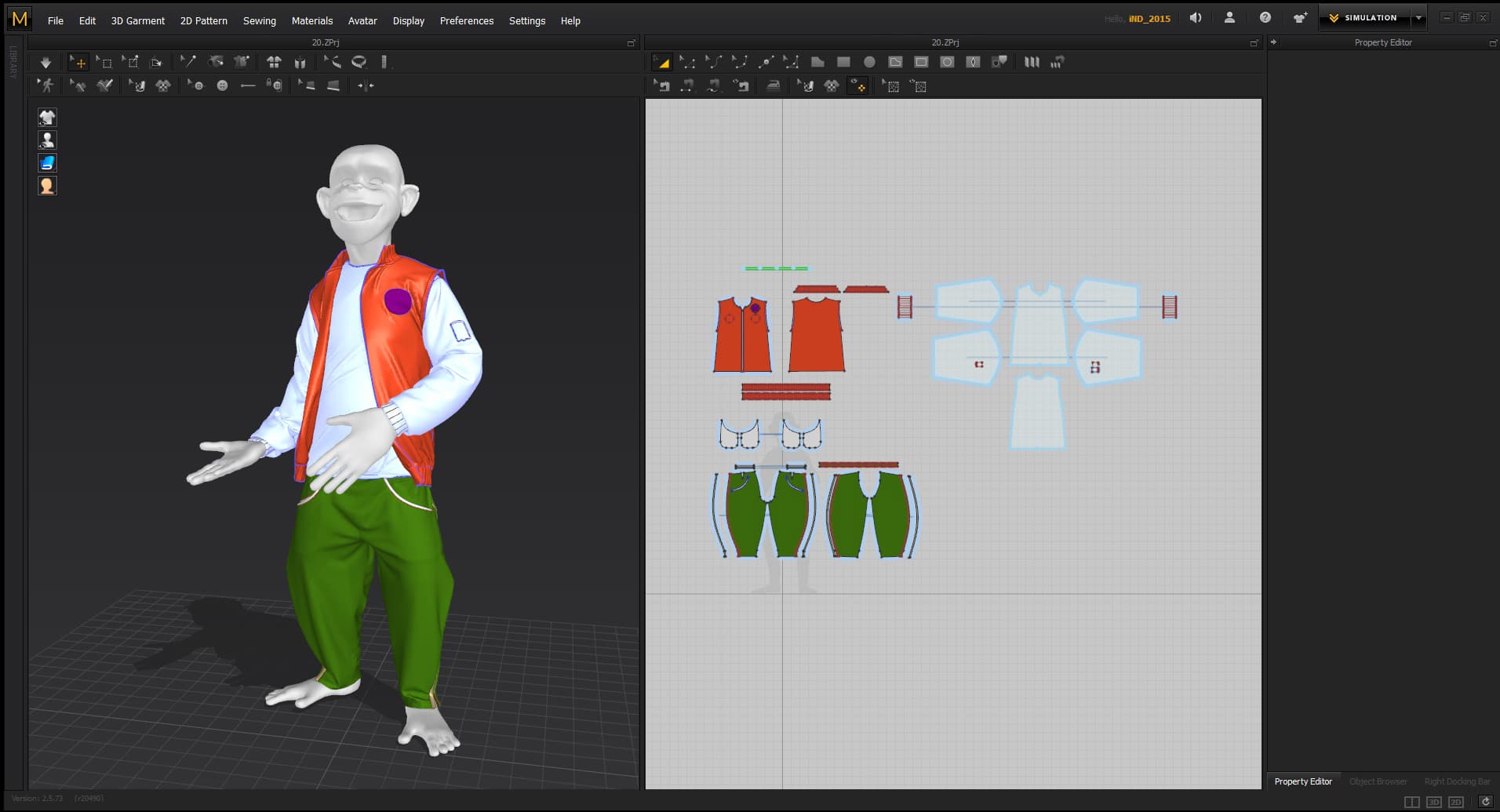Click the Length Measure ruler tool

384,62
